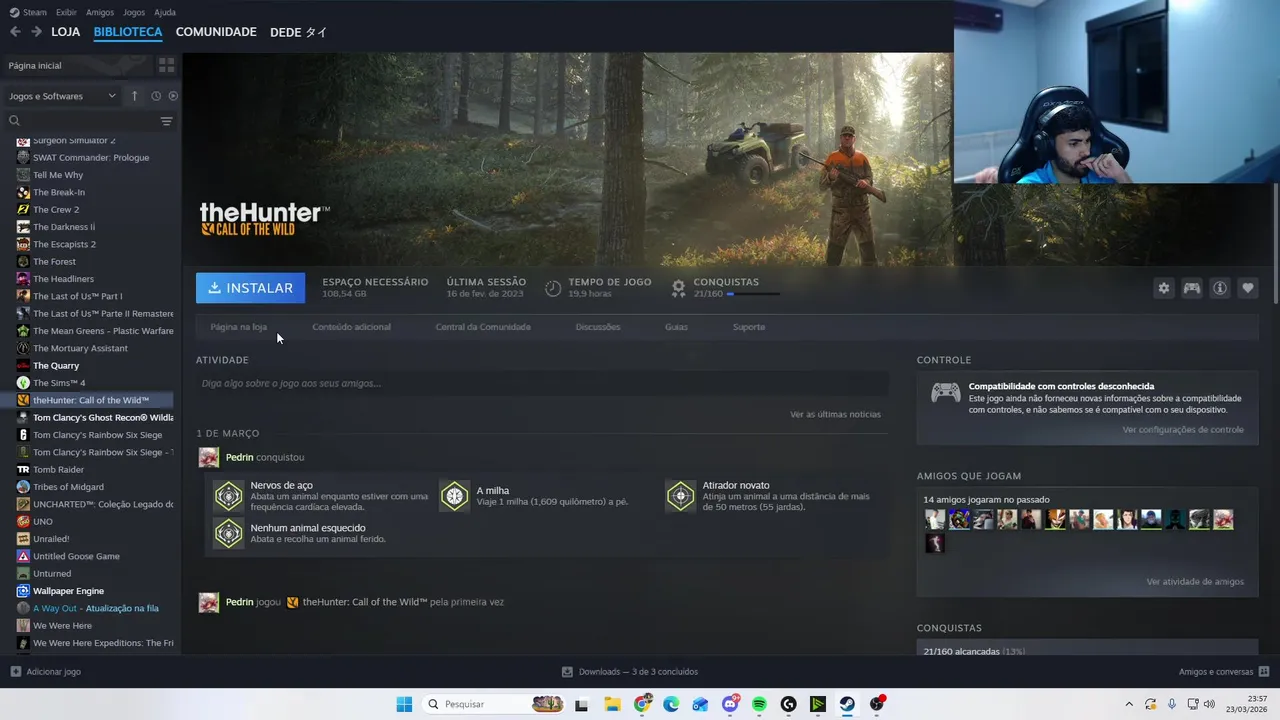
Task: Open the Ajuda menu
Action: [165, 12]
